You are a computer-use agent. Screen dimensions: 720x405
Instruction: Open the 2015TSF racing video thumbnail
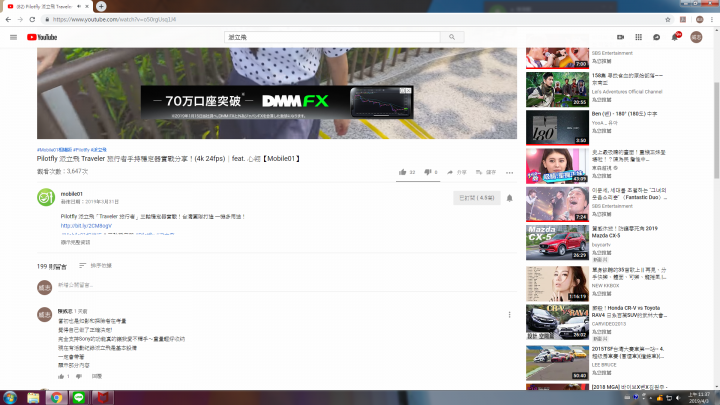(557, 363)
